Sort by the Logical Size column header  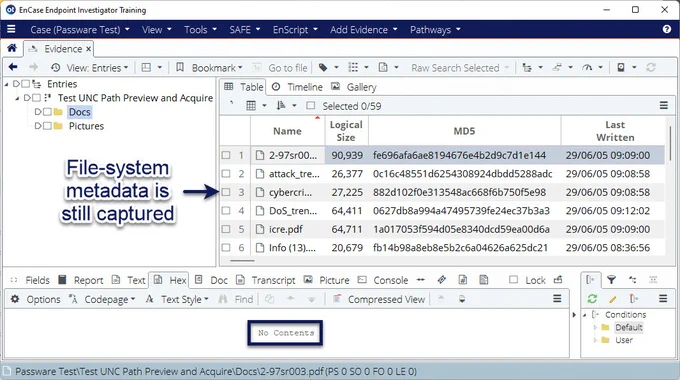[346, 131]
